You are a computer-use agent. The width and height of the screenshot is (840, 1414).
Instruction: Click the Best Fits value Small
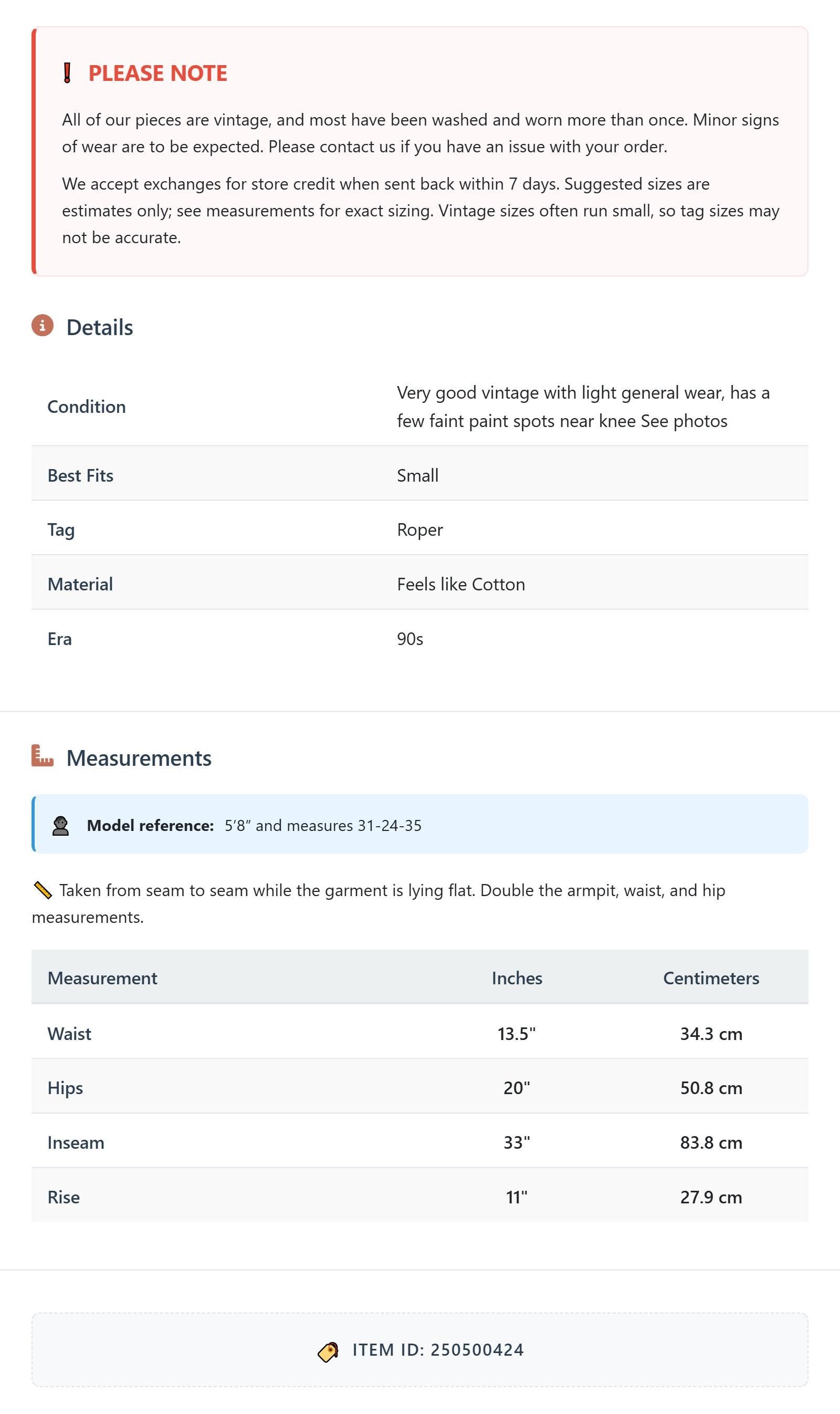(x=418, y=475)
